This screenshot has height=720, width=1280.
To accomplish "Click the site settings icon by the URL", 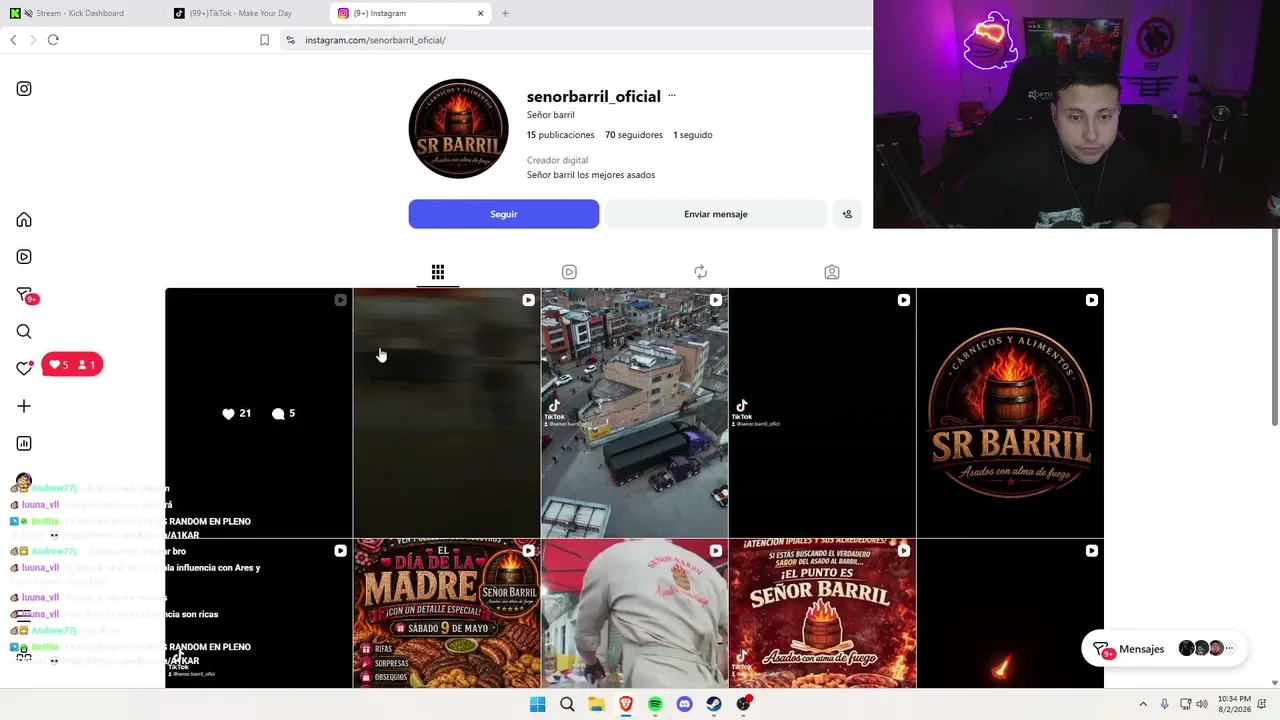I will (290, 40).
